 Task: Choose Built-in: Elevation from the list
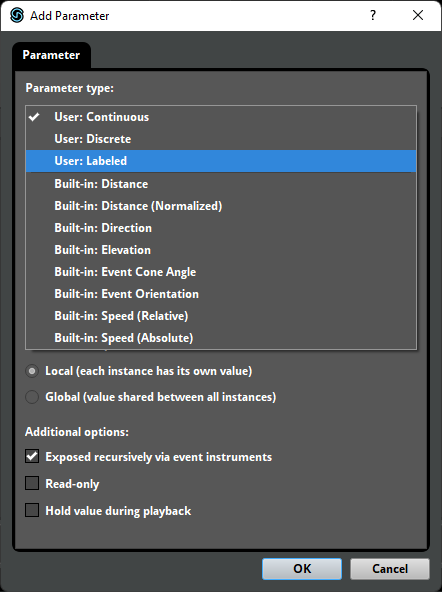pyautogui.click(x=221, y=250)
